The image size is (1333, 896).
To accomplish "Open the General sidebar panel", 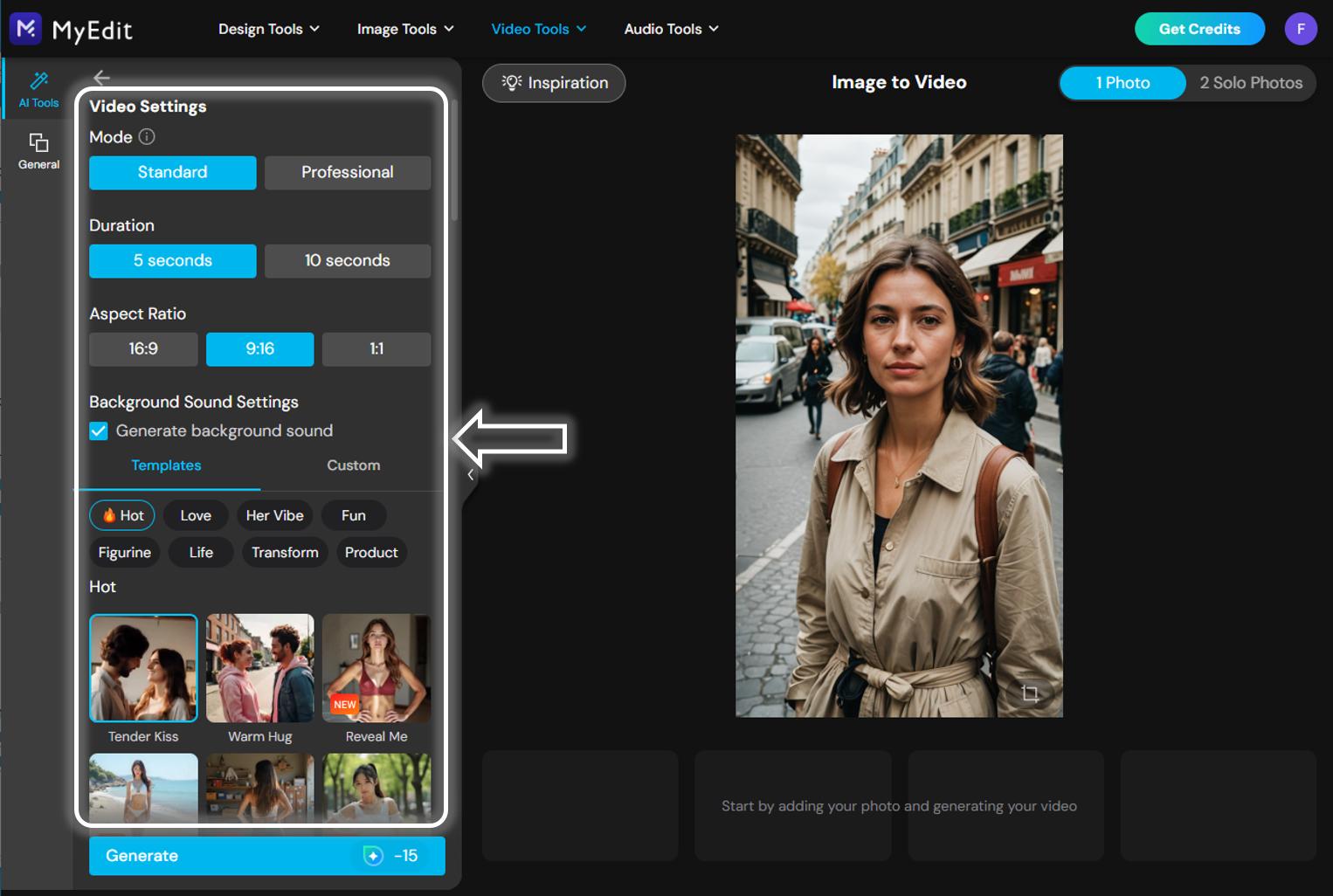I will pos(38,151).
